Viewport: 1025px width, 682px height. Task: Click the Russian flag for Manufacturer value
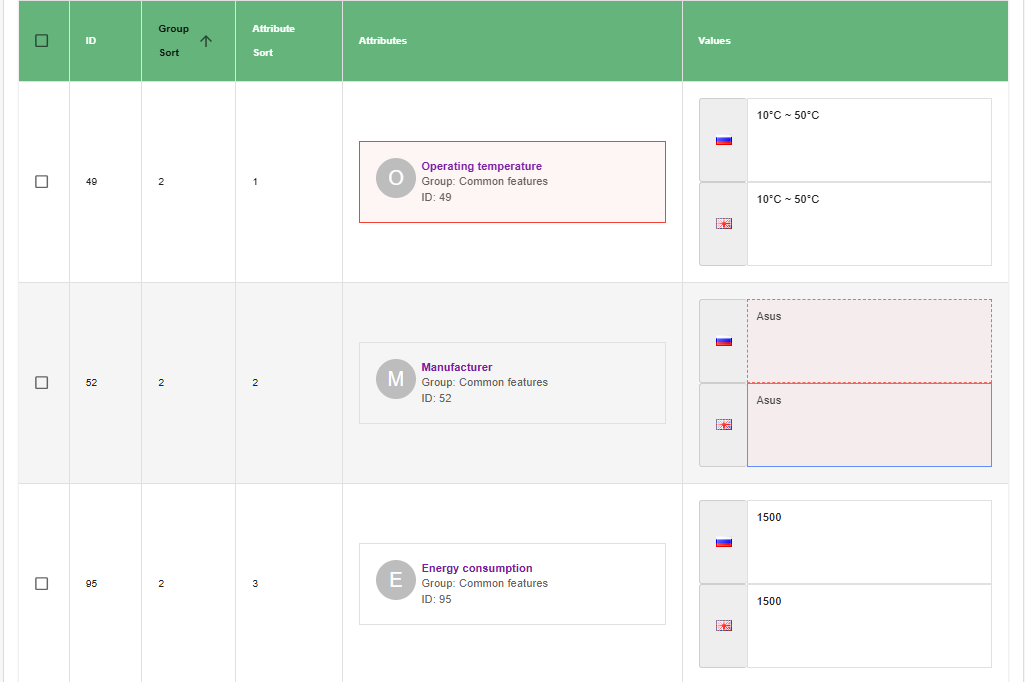[x=724, y=341]
